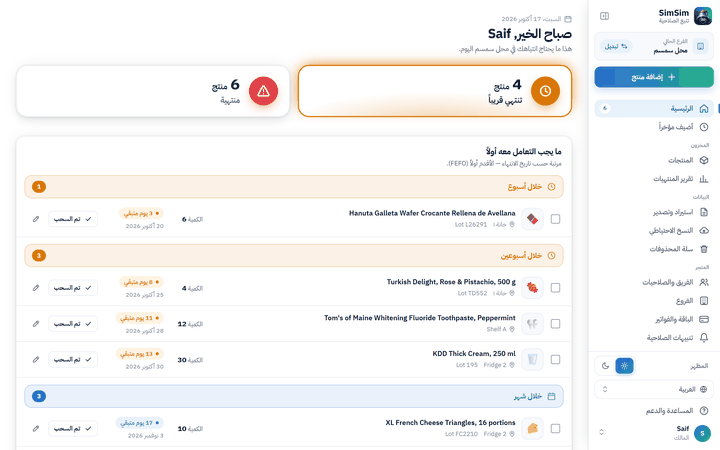Click the 3 يوم متبقي badge

(x=141, y=214)
